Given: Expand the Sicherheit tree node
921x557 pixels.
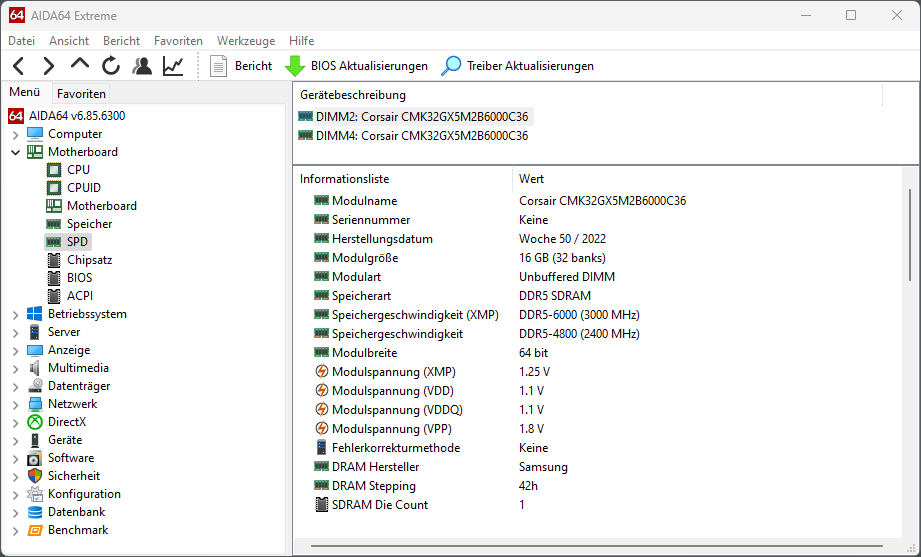Looking at the screenshot, I should click(15, 477).
